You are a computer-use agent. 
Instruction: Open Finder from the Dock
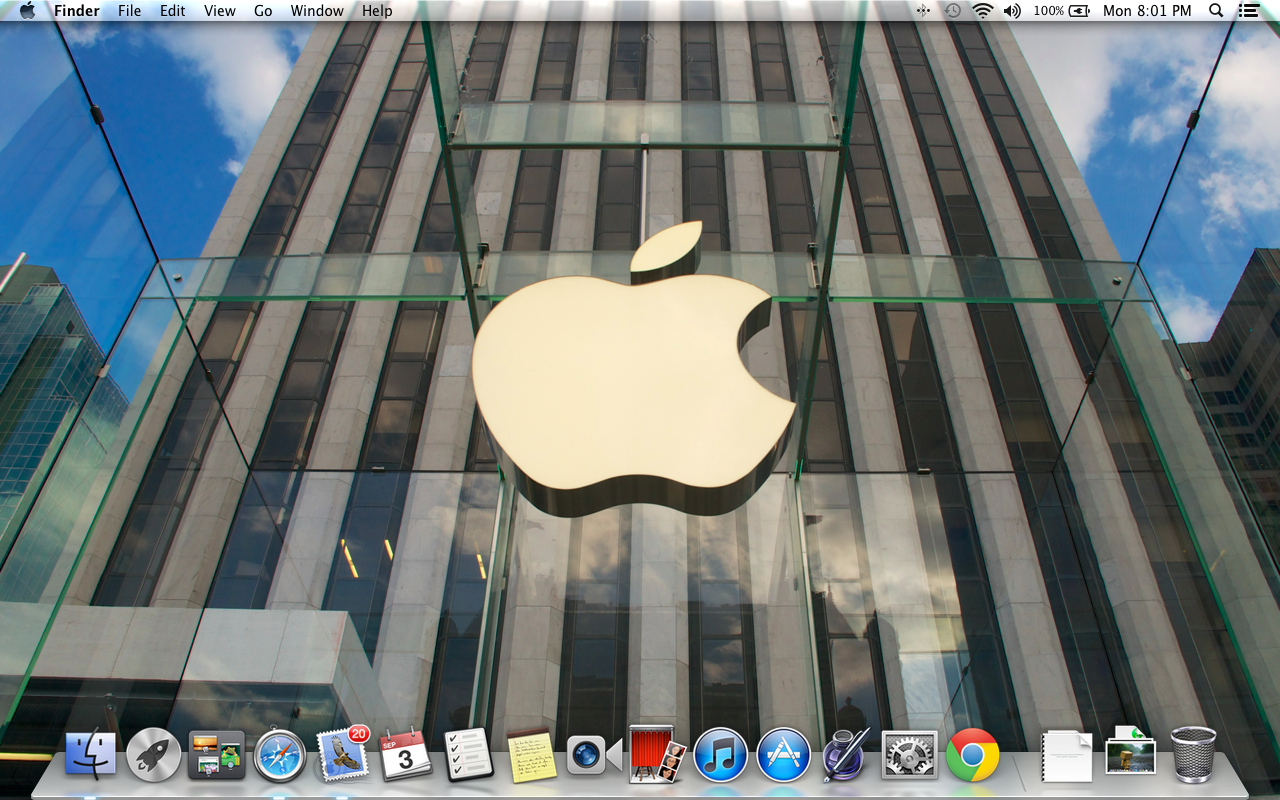click(x=91, y=755)
